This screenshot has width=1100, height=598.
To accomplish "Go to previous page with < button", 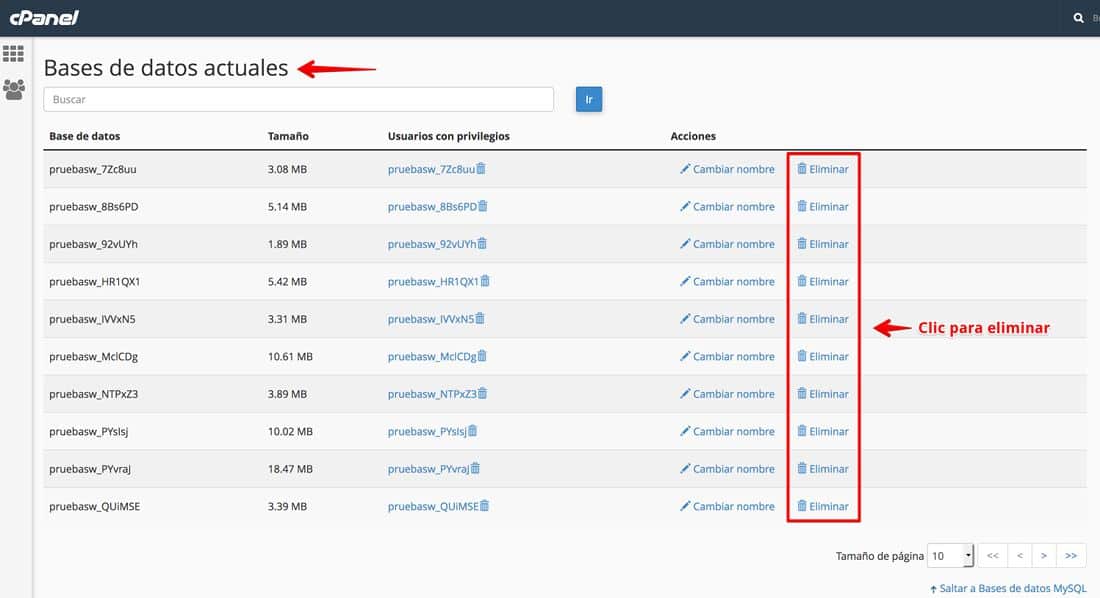I will (x=1020, y=555).
